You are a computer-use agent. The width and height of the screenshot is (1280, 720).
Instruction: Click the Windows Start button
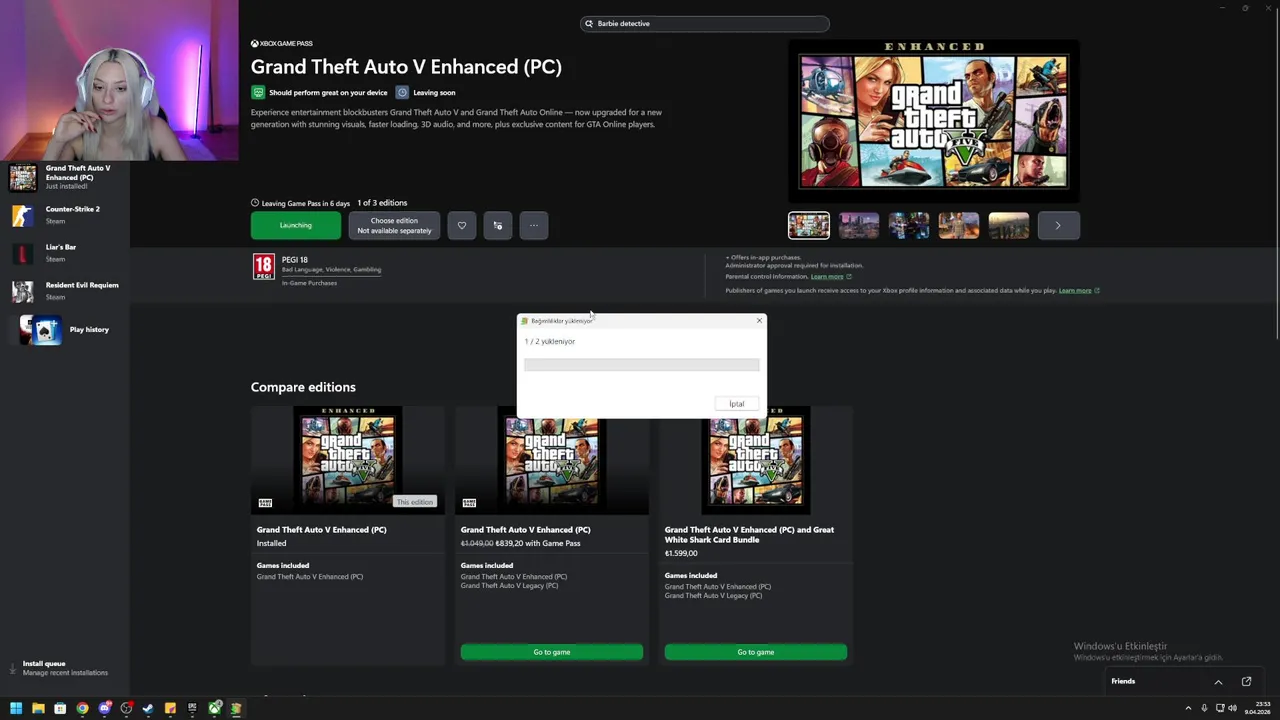pos(16,708)
